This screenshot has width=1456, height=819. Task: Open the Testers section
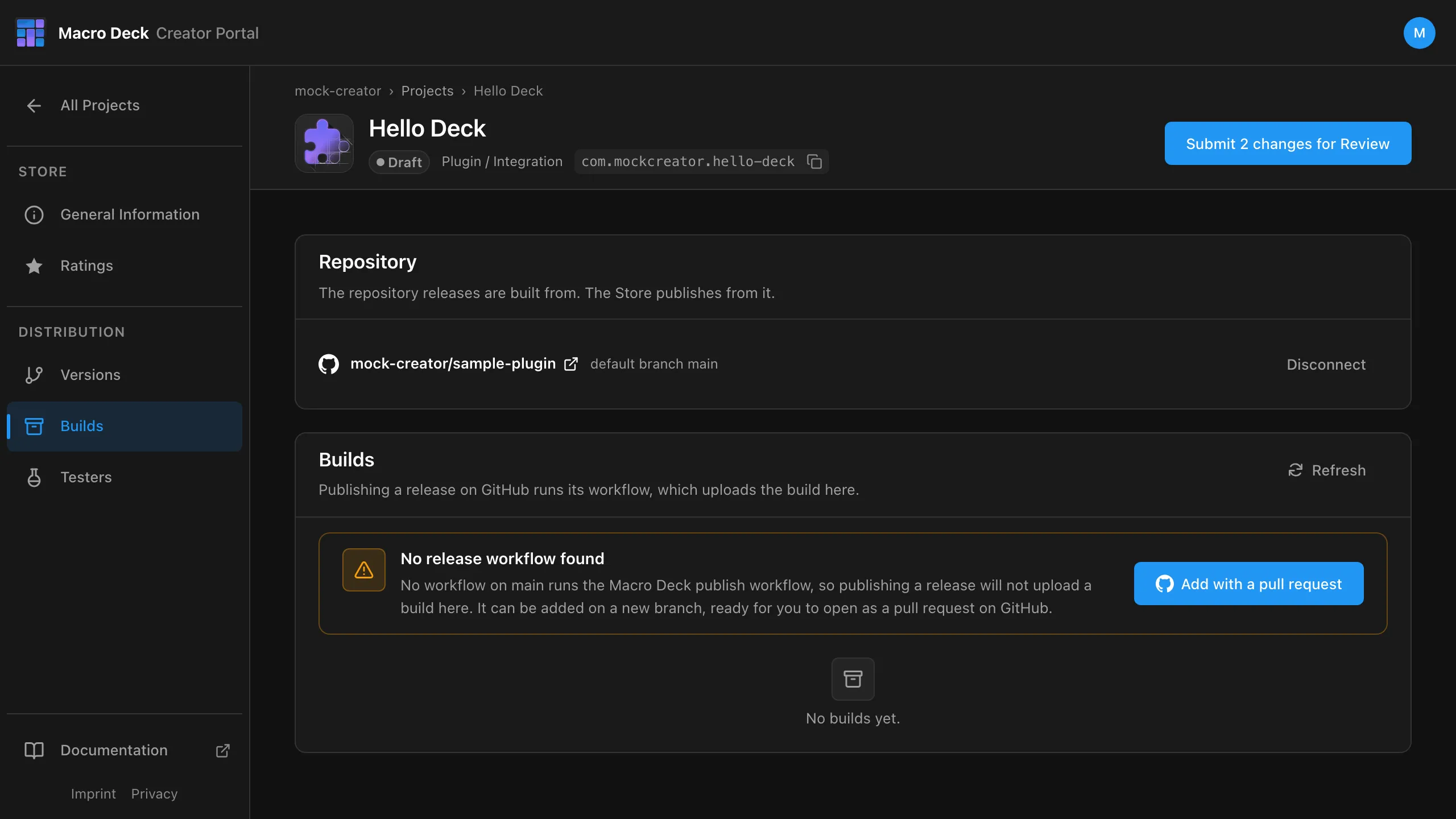point(125,477)
